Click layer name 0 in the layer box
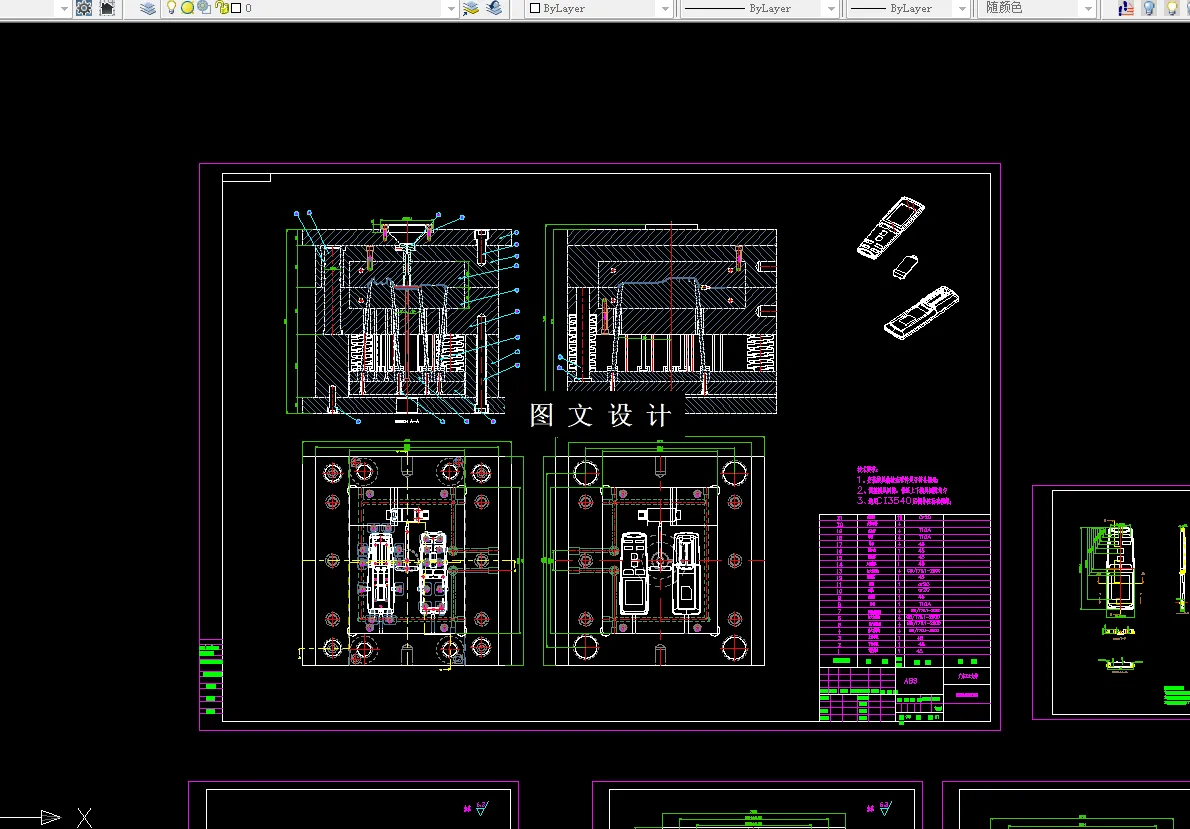 (x=248, y=8)
